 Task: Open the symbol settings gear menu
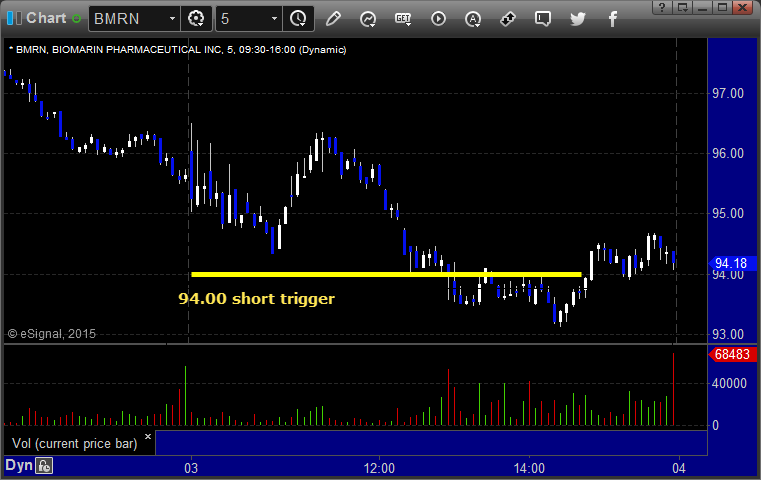(x=196, y=19)
